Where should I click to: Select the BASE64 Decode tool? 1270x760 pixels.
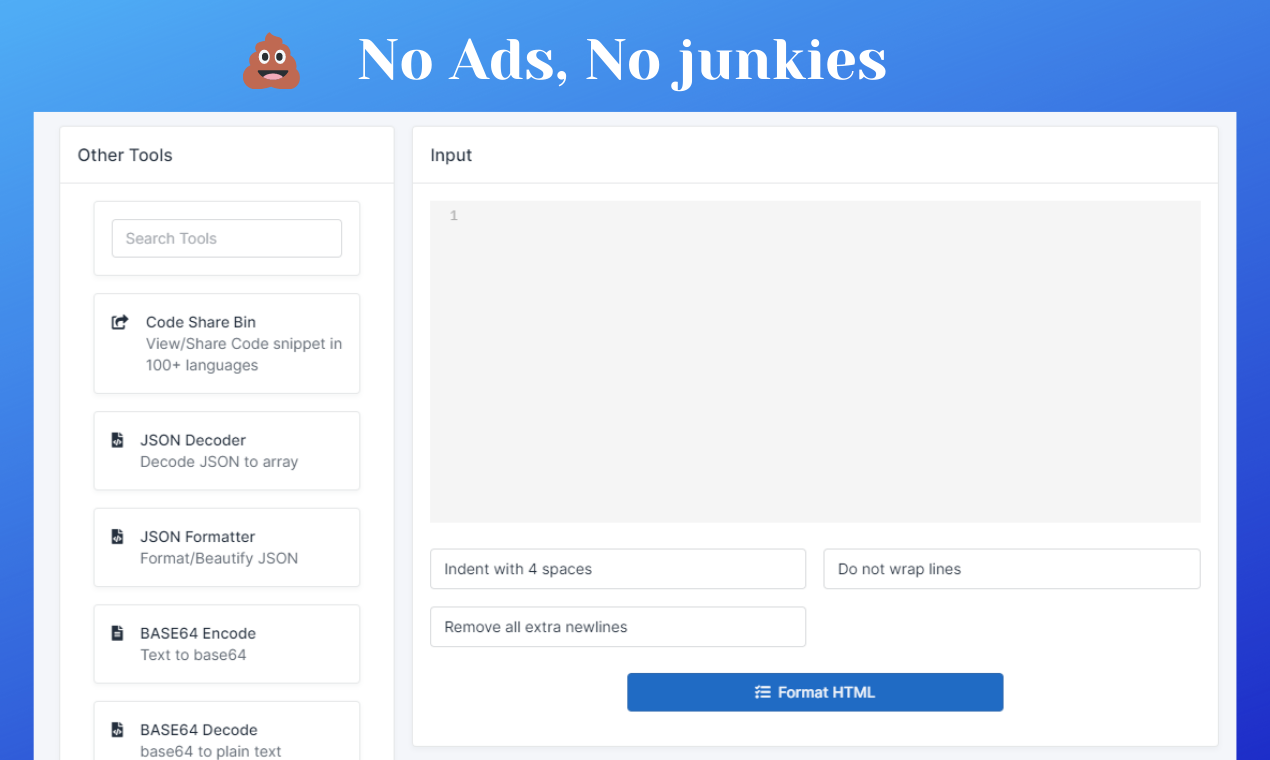coord(227,731)
